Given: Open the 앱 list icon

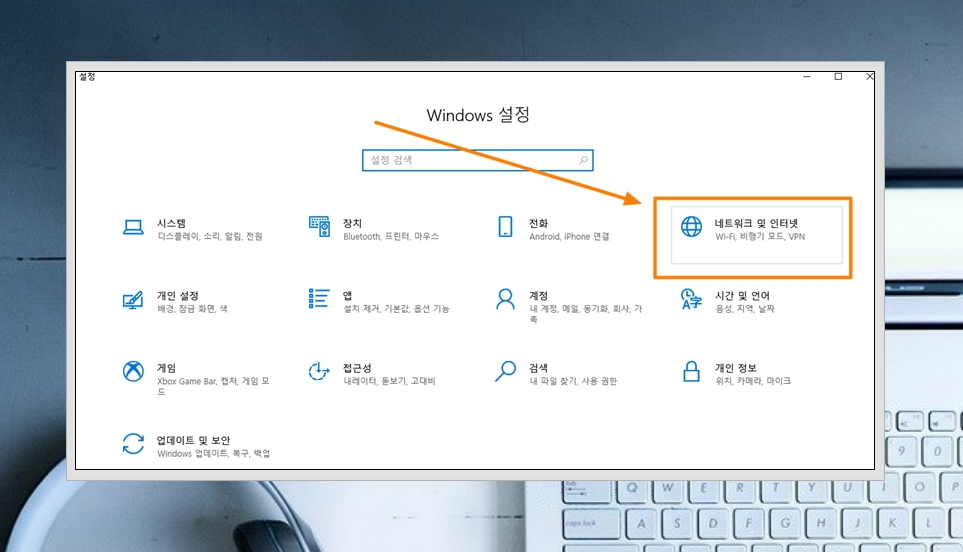Looking at the screenshot, I should (319, 298).
